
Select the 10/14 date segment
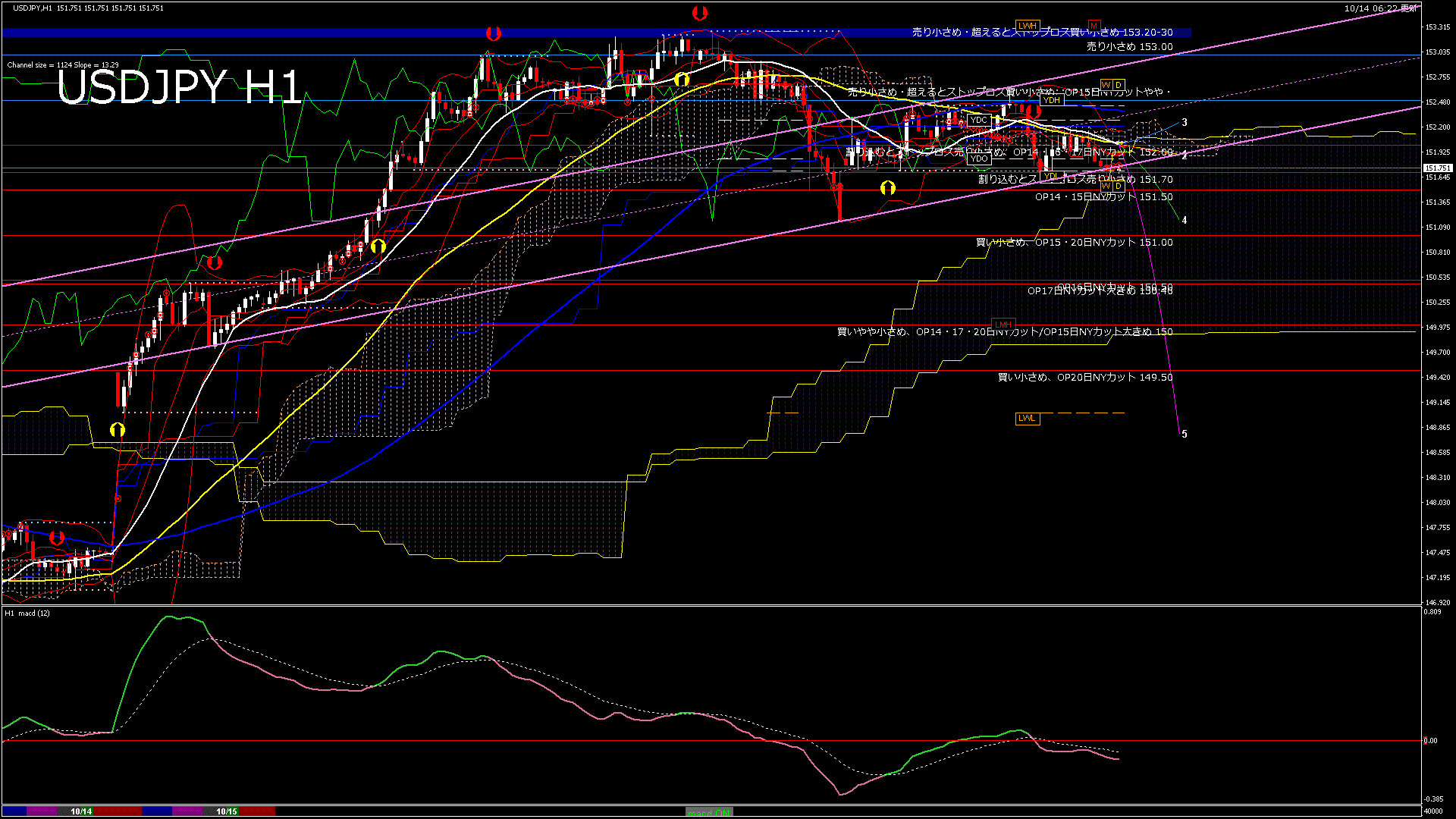tap(81, 811)
